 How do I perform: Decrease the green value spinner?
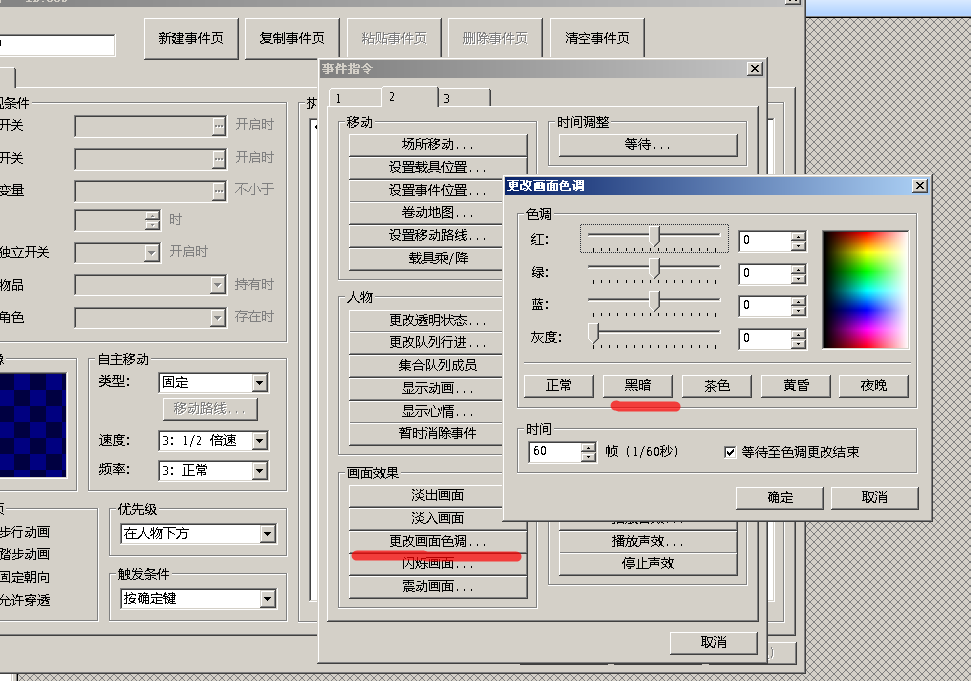pyautogui.click(x=799, y=279)
